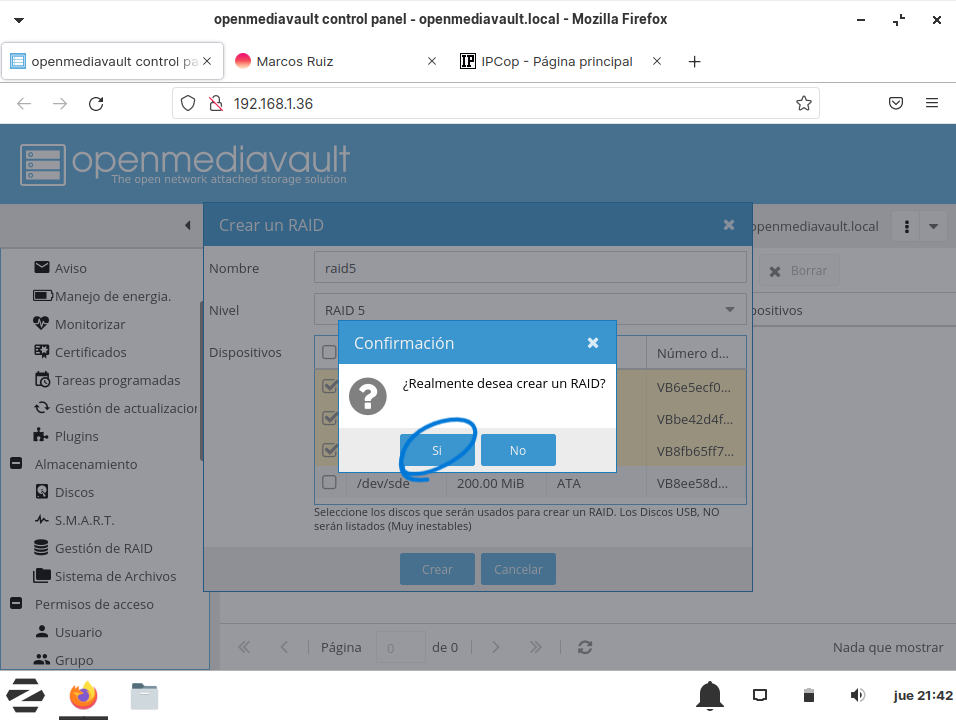Collapse the left navigation panel arrow

click(x=188, y=226)
